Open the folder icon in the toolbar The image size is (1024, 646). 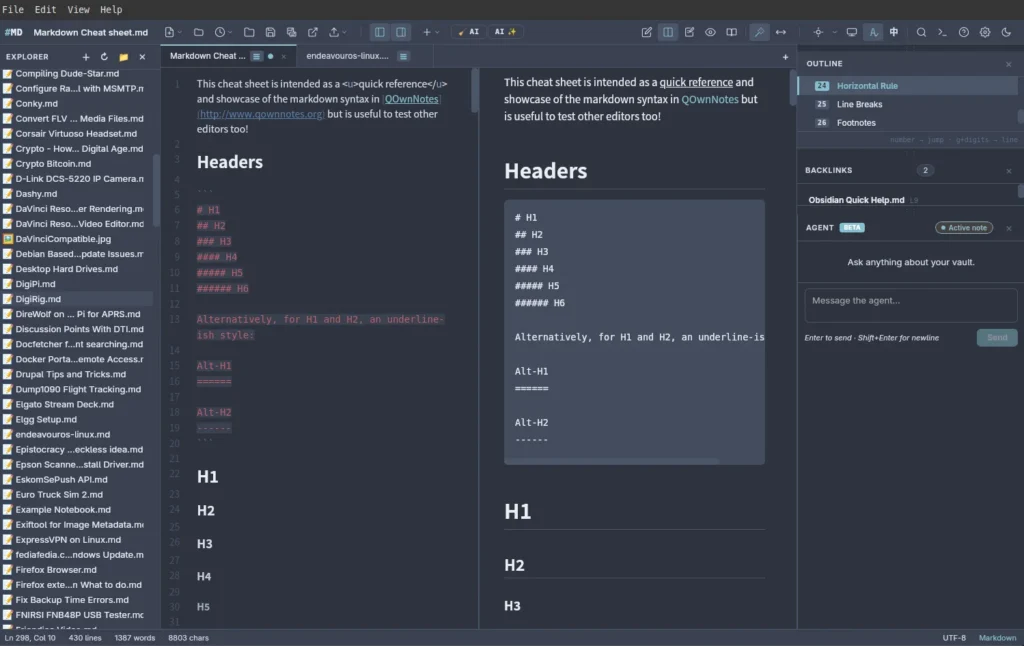(199, 32)
